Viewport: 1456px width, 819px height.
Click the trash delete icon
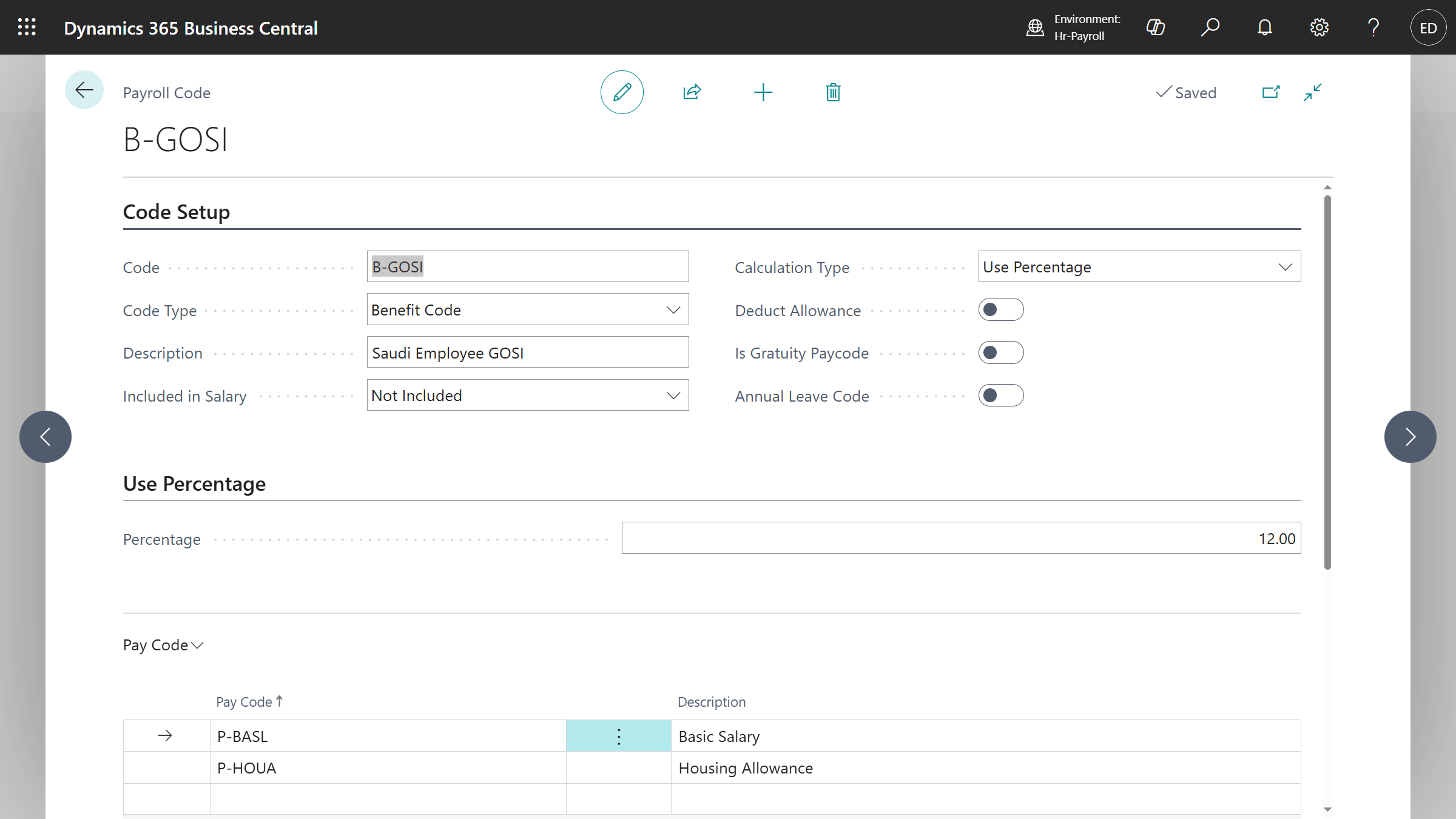pyautogui.click(x=833, y=92)
